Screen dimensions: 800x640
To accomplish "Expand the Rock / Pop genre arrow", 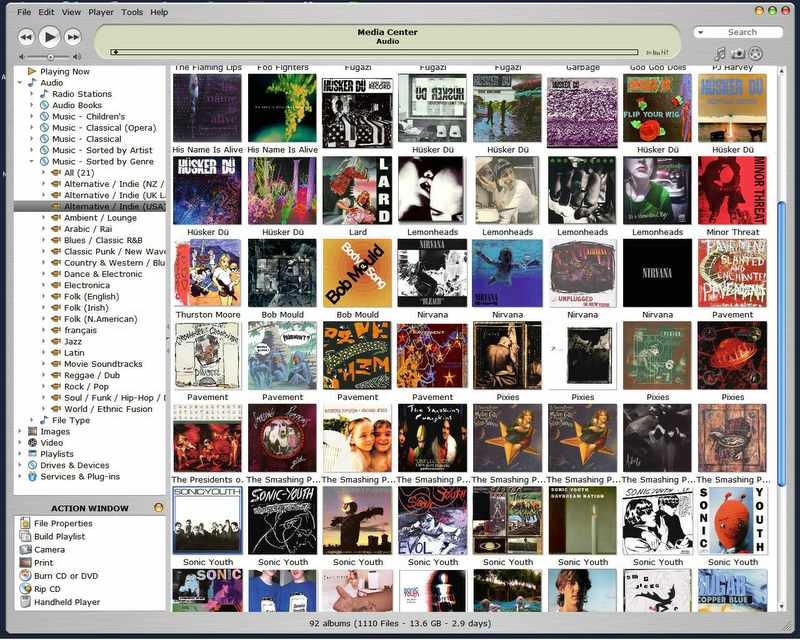I will click(x=44, y=386).
